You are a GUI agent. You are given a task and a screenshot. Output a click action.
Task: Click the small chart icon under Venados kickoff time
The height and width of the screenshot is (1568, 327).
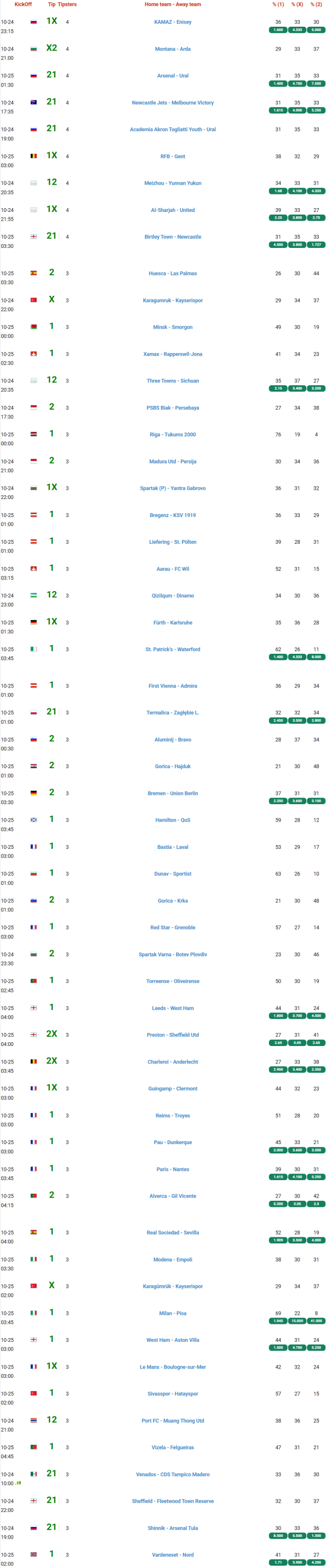(19, 1483)
